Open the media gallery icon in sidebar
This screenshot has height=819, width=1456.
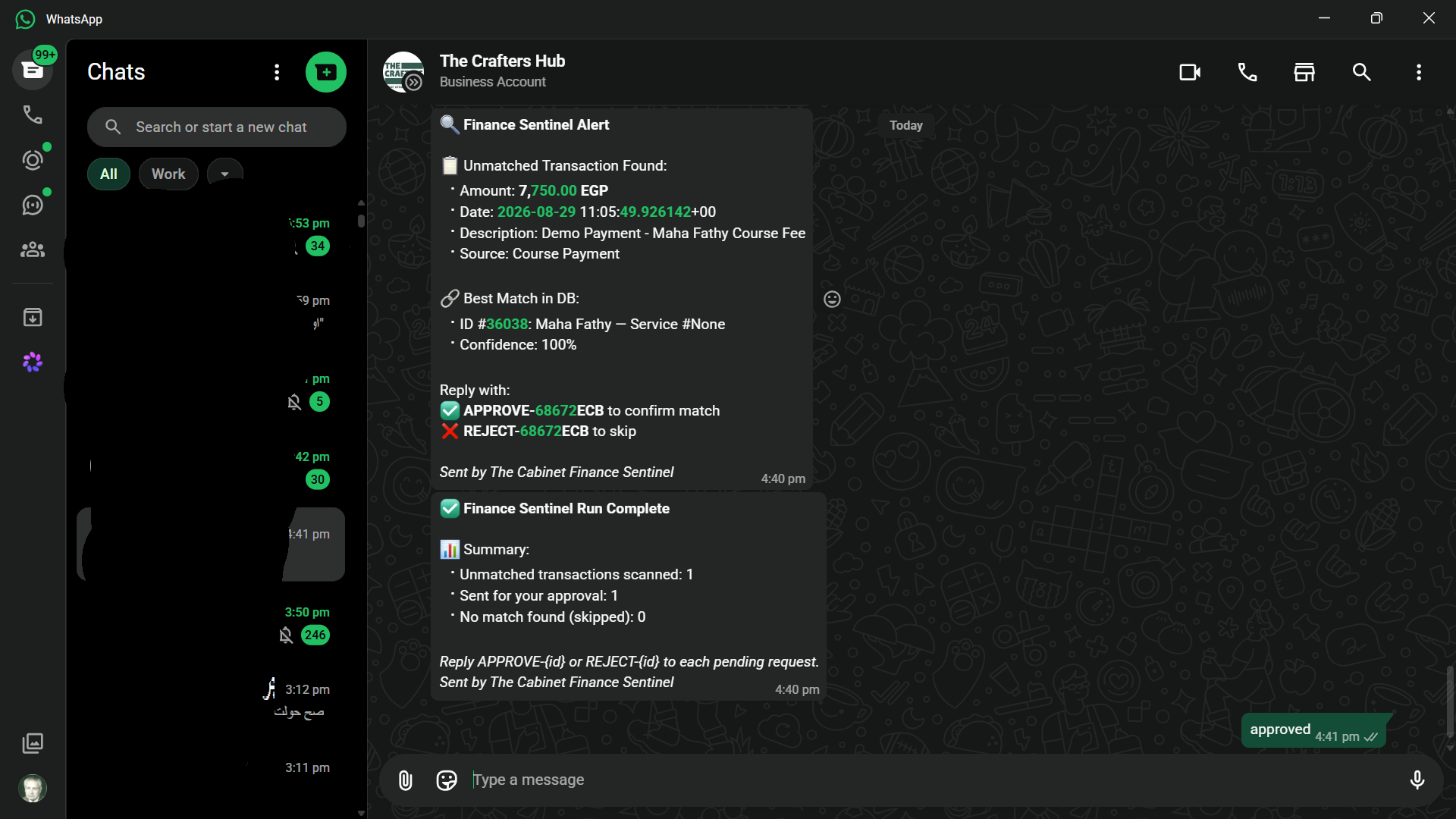pyautogui.click(x=33, y=743)
